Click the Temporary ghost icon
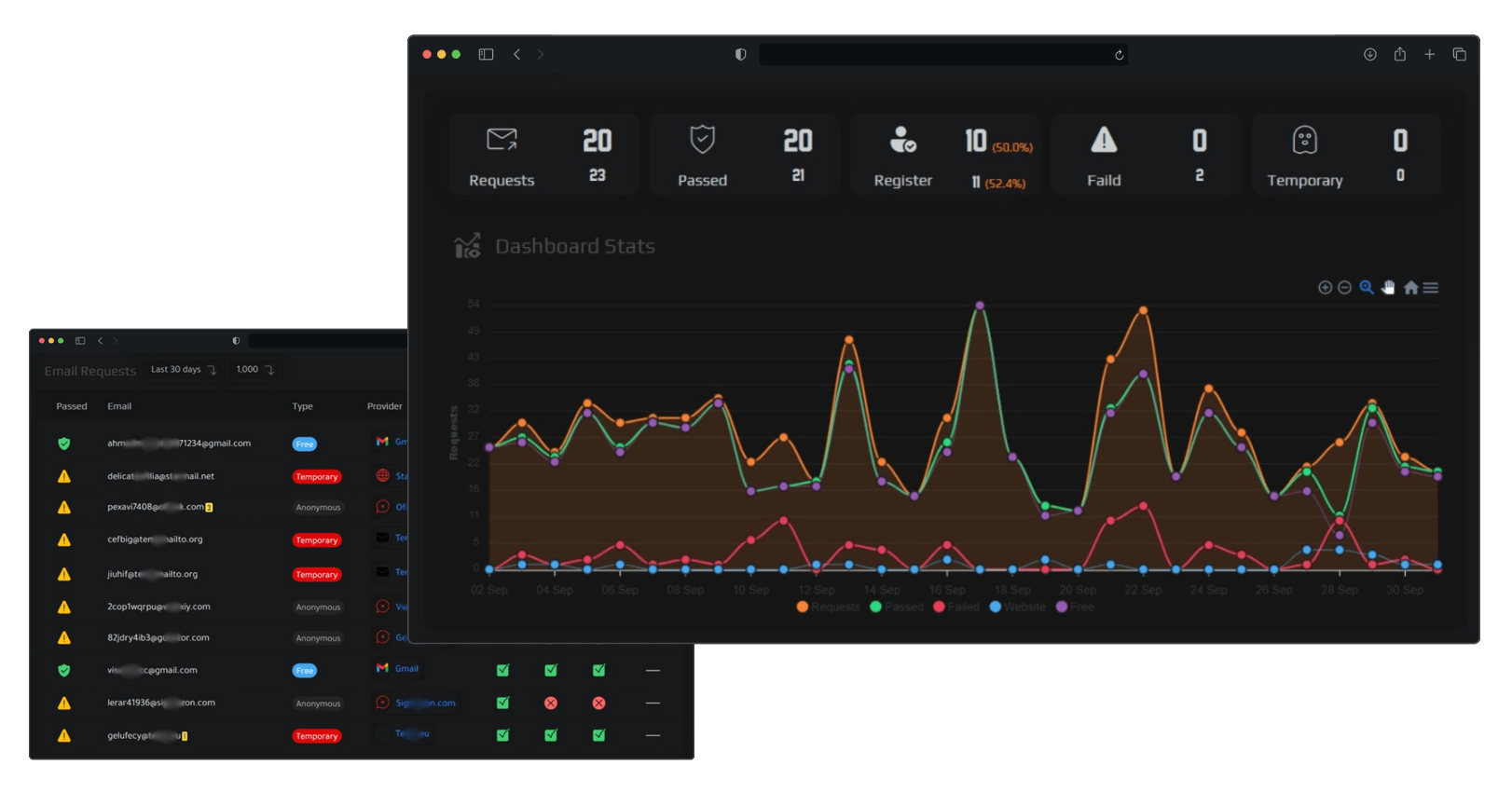The image size is (1512, 792). point(1305,141)
